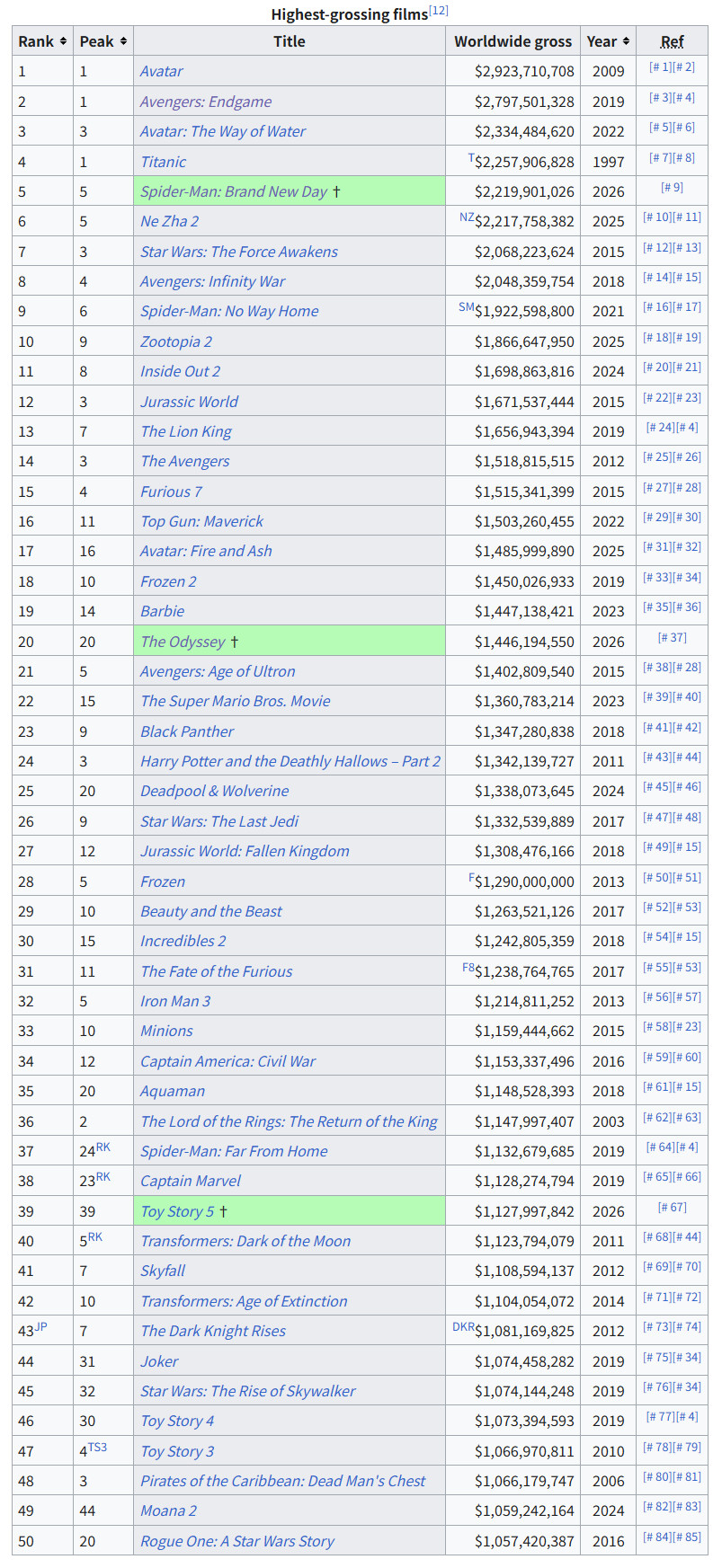722x1568 pixels.
Task: Open Star Wars: The Force Awakens link
Action: [x=239, y=252]
